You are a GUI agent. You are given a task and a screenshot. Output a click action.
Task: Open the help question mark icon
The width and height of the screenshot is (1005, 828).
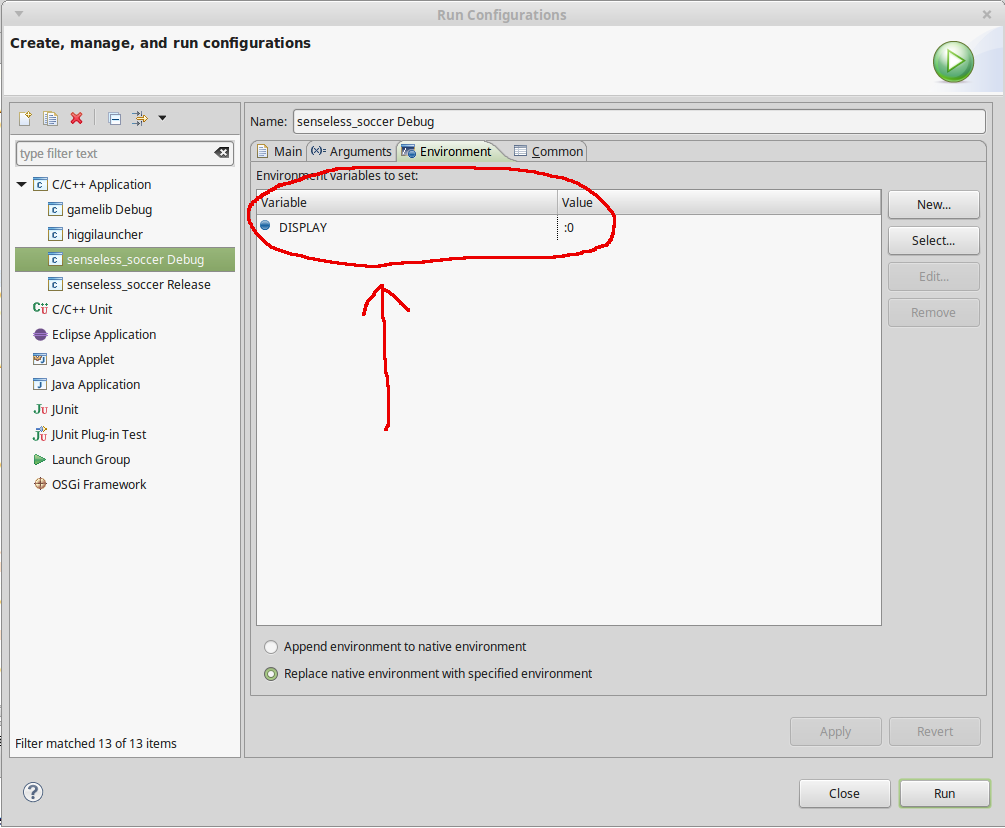click(x=33, y=792)
